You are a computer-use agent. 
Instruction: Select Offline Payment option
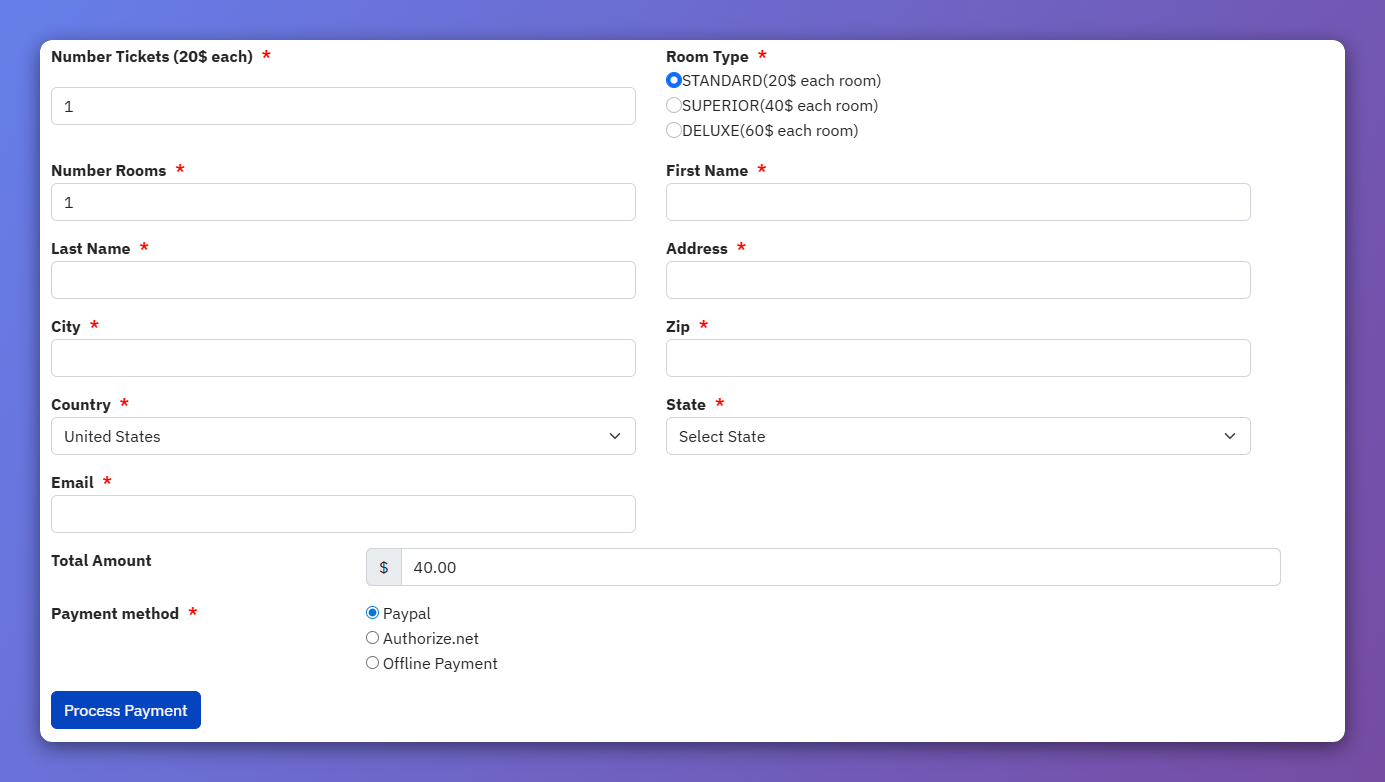(x=373, y=663)
